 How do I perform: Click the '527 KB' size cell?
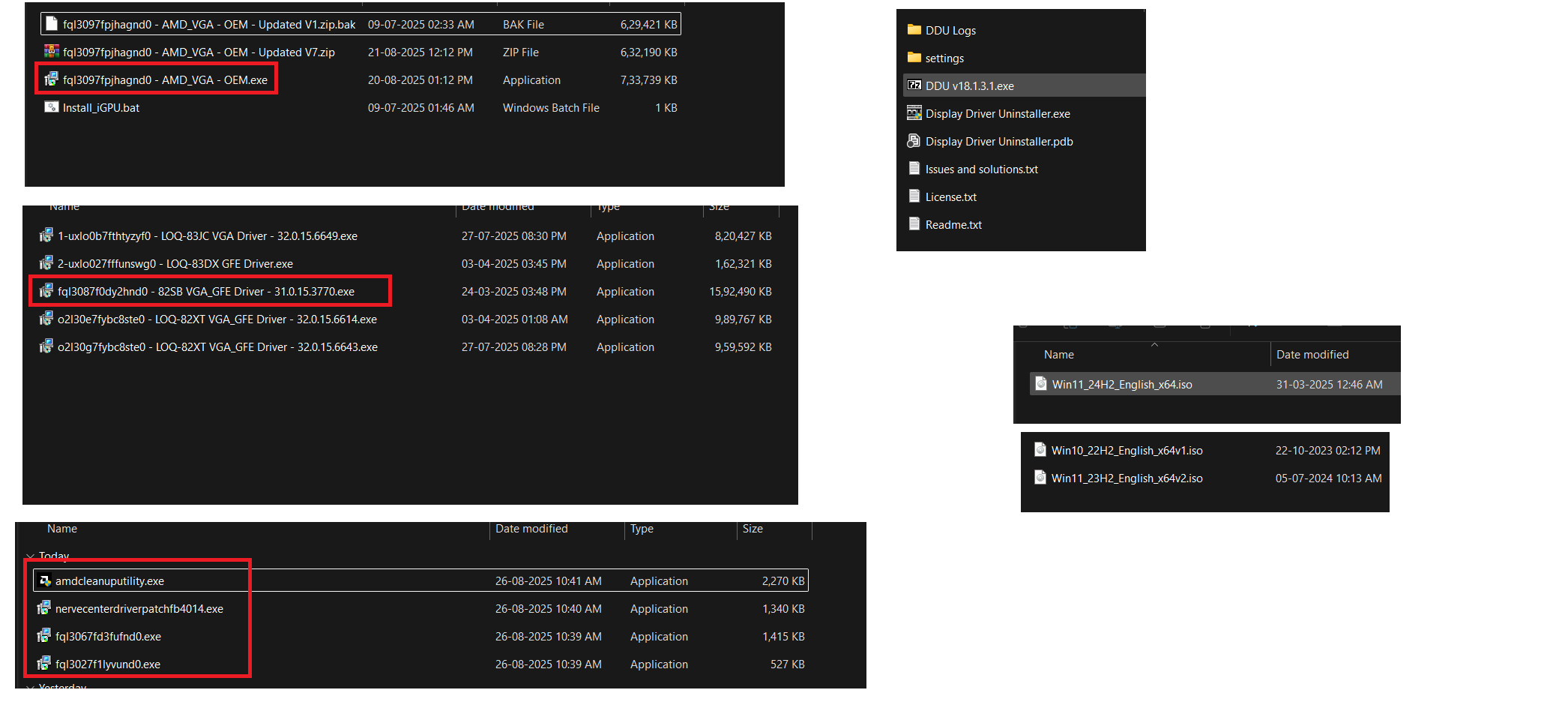click(x=787, y=664)
